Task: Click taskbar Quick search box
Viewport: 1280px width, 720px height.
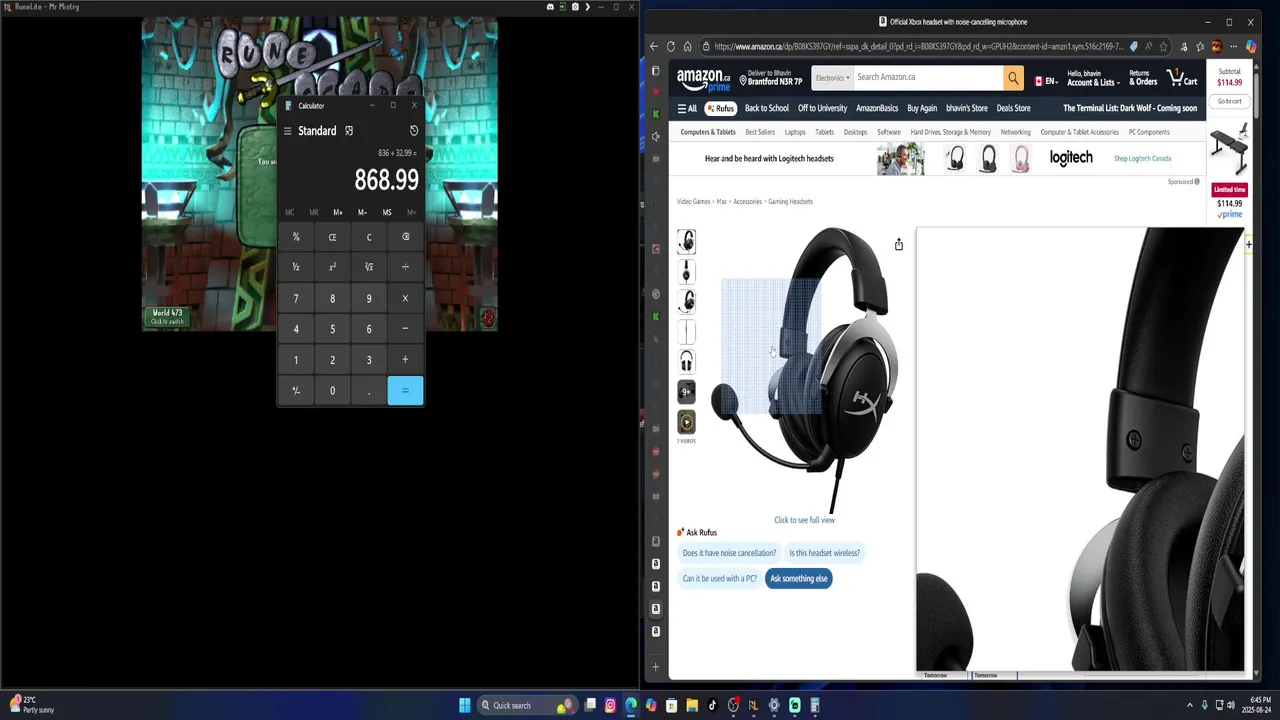Action: click(x=526, y=705)
